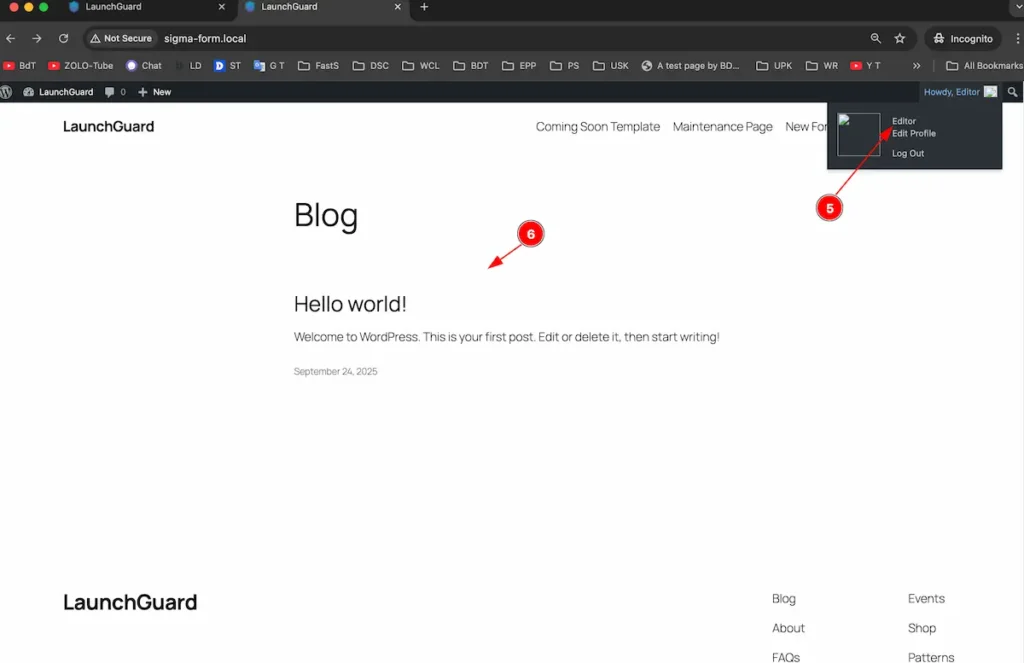1024x663 pixels.
Task: Open the zoom magnifier icon in the address bar
Action: coord(876,39)
